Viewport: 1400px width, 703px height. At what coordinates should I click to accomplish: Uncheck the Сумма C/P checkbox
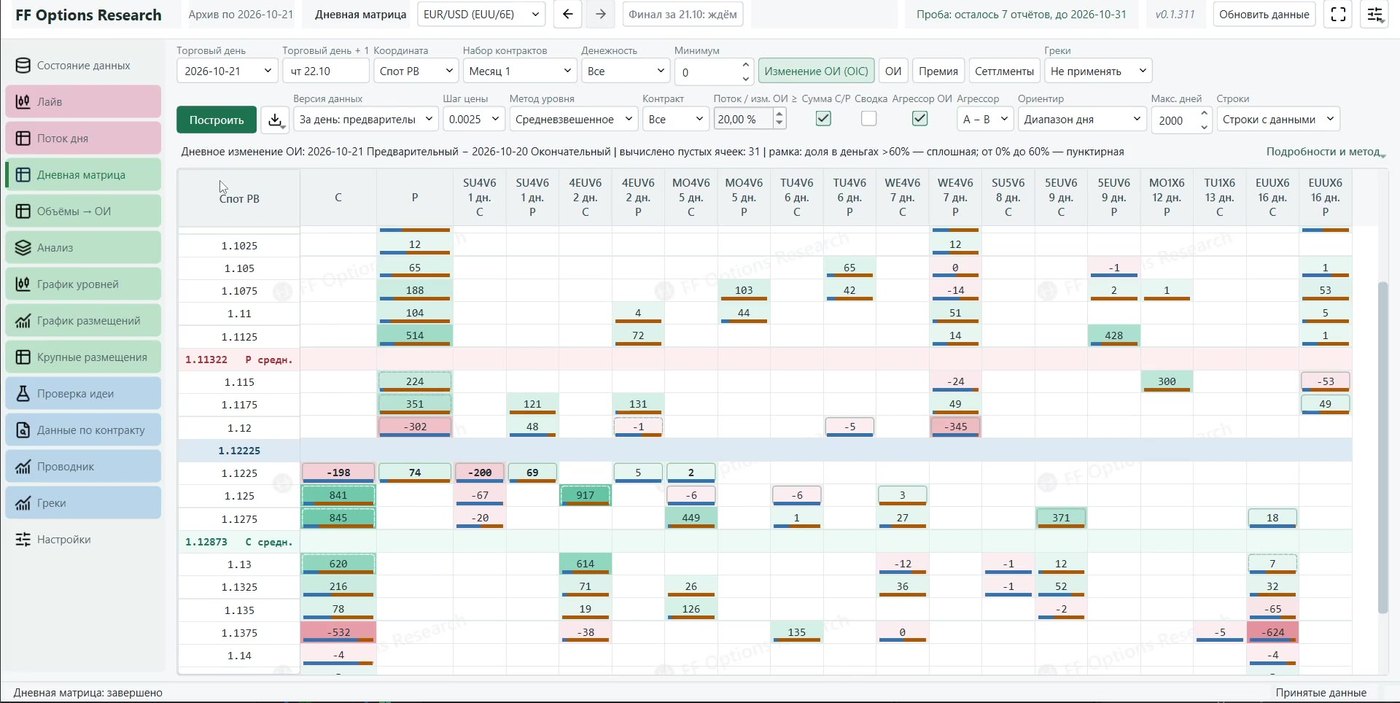tap(824, 119)
